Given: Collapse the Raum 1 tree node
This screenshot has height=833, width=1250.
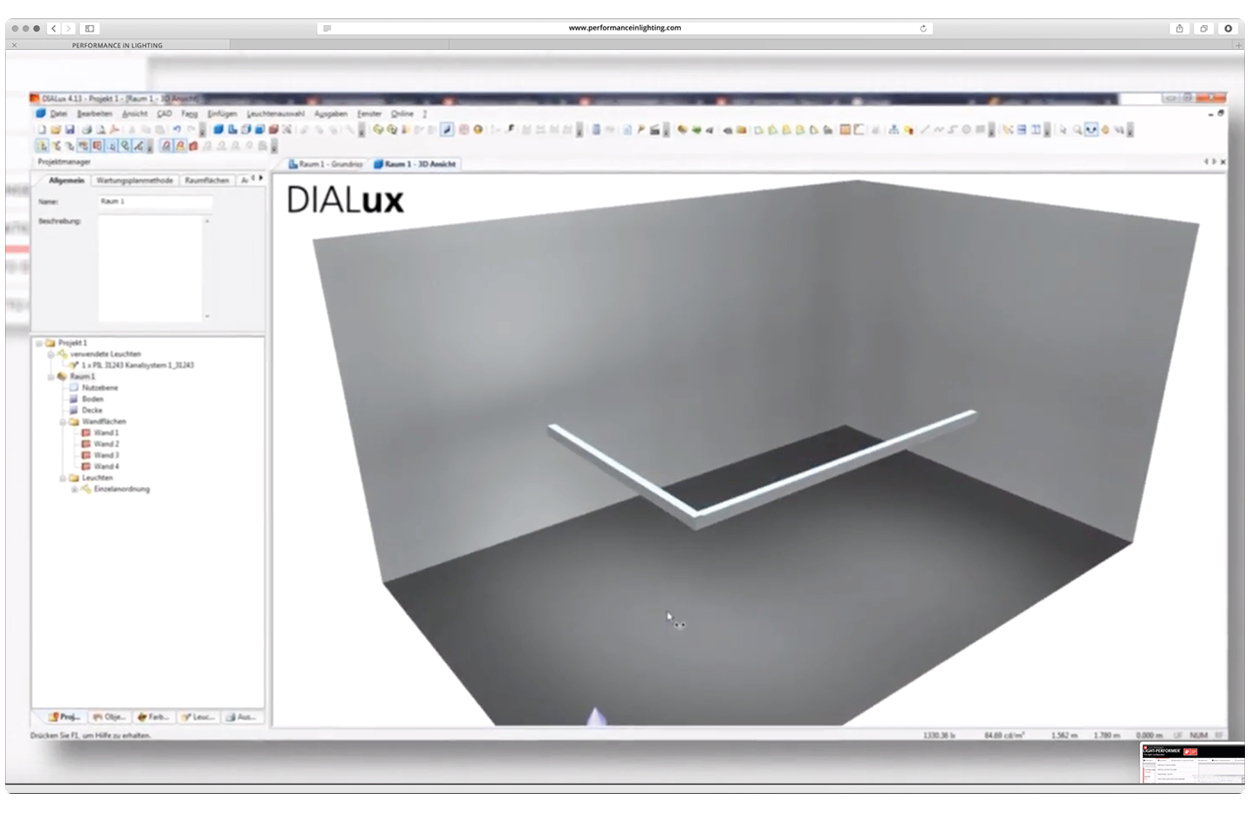Looking at the screenshot, I should [x=51, y=376].
